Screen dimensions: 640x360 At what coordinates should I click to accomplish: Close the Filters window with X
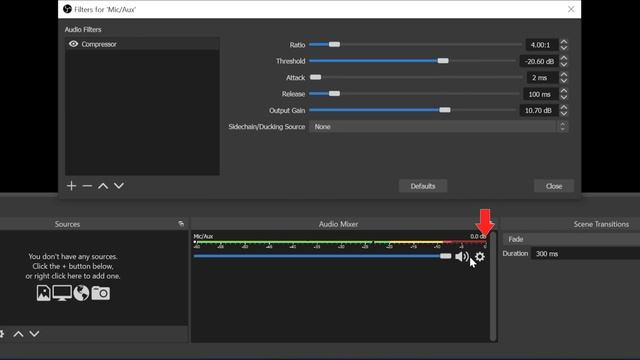click(571, 9)
